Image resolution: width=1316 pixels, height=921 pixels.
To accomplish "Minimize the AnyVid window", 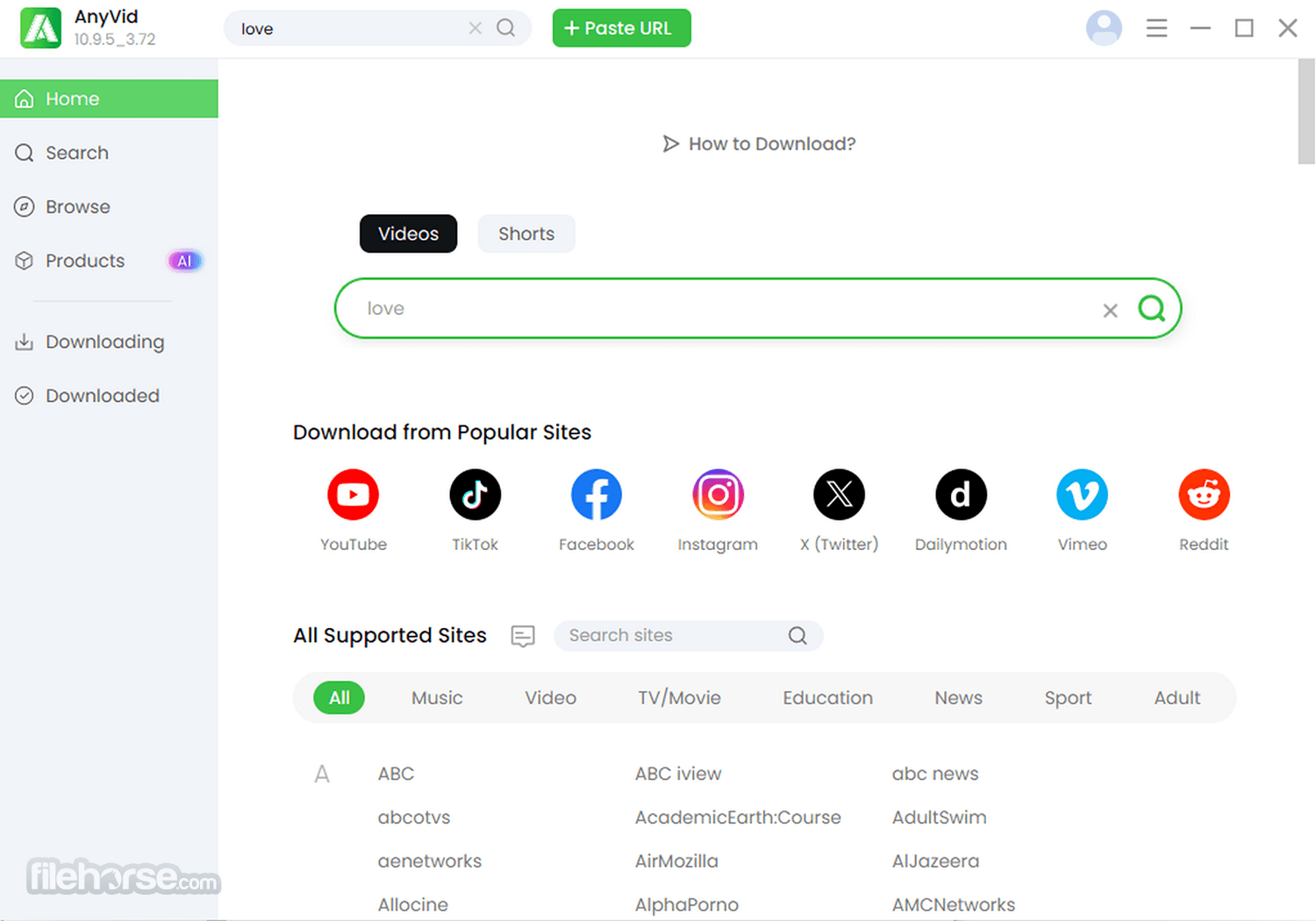I will click(1200, 28).
